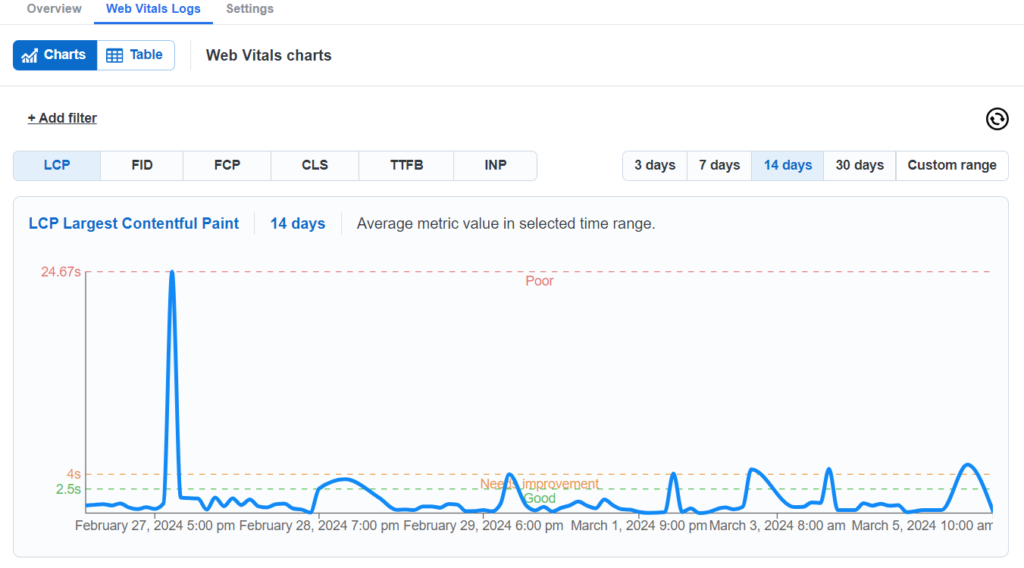Click the March 5, 2024 10:00 am label
The height and width of the screenshot is (568, 1024).
922,526
